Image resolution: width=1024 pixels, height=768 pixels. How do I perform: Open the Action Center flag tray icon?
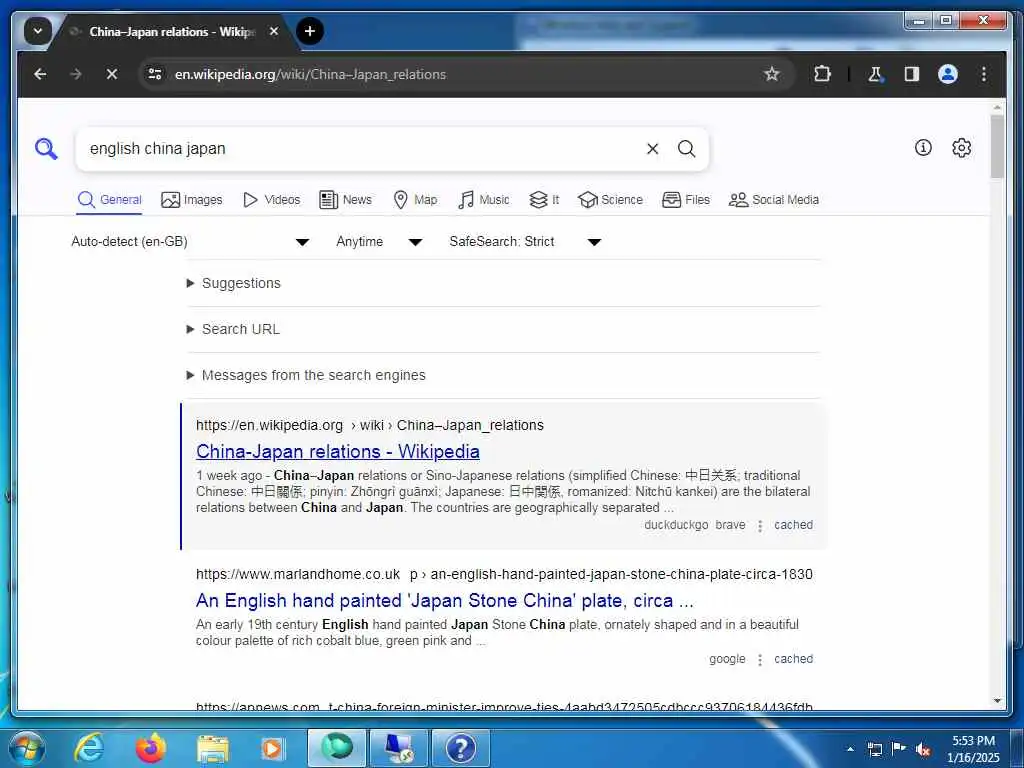click(x=899, y=748)
